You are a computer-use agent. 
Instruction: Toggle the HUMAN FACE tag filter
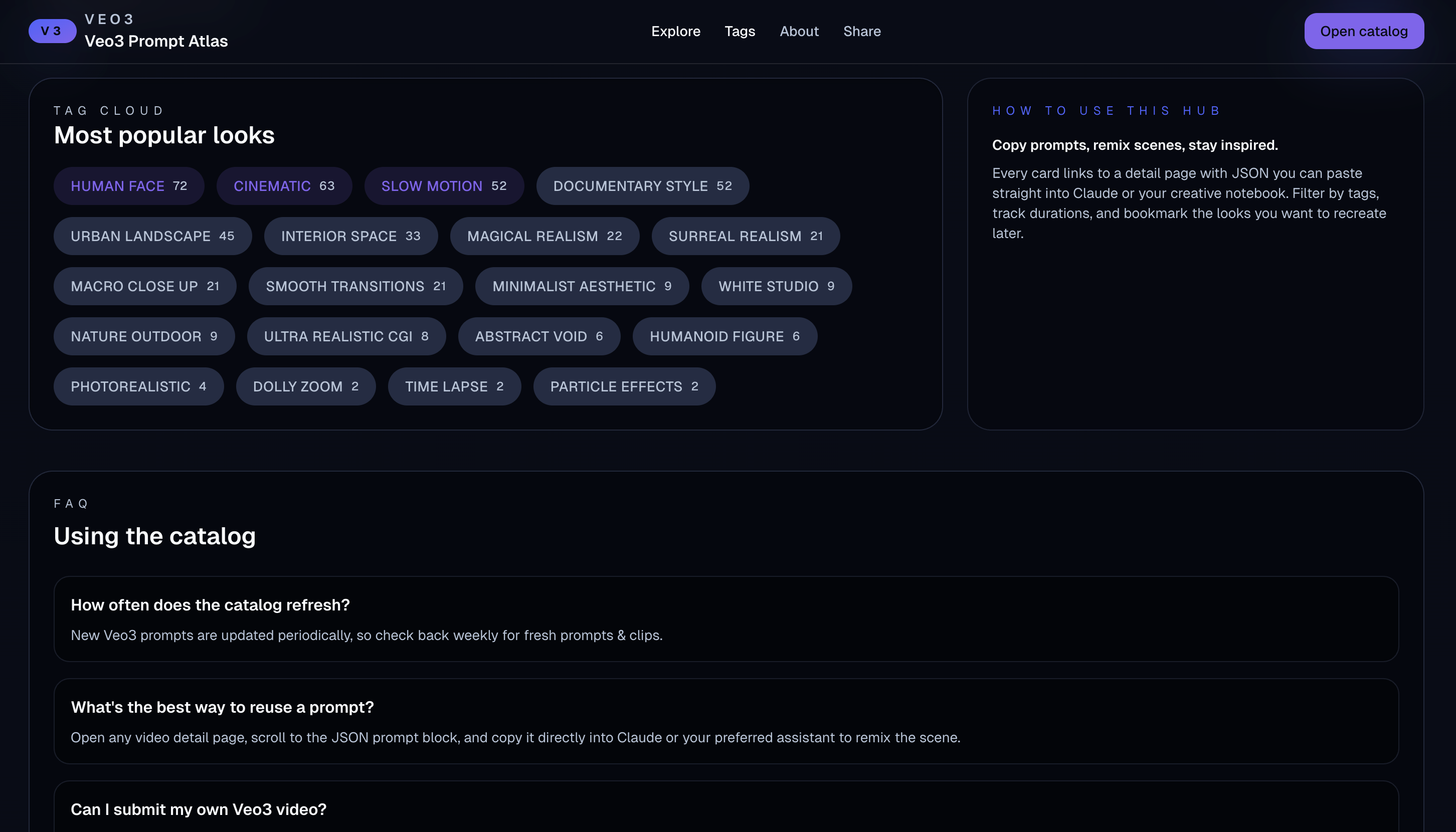(x=129, y=186)
